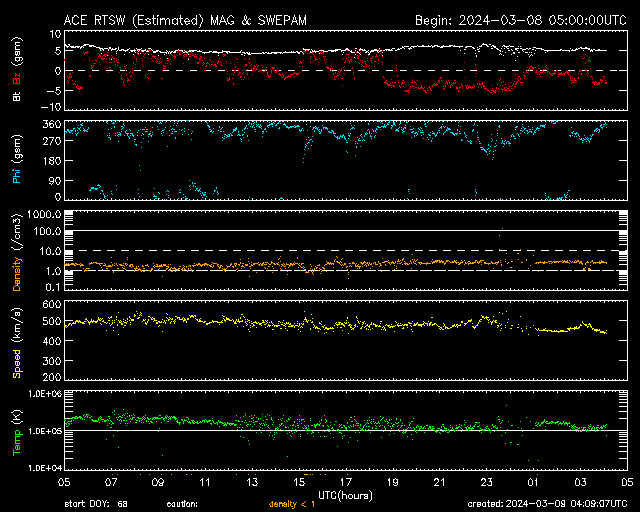Click the white Bt axis label
This screenshot has width=640, height=512.
(17, 97)
